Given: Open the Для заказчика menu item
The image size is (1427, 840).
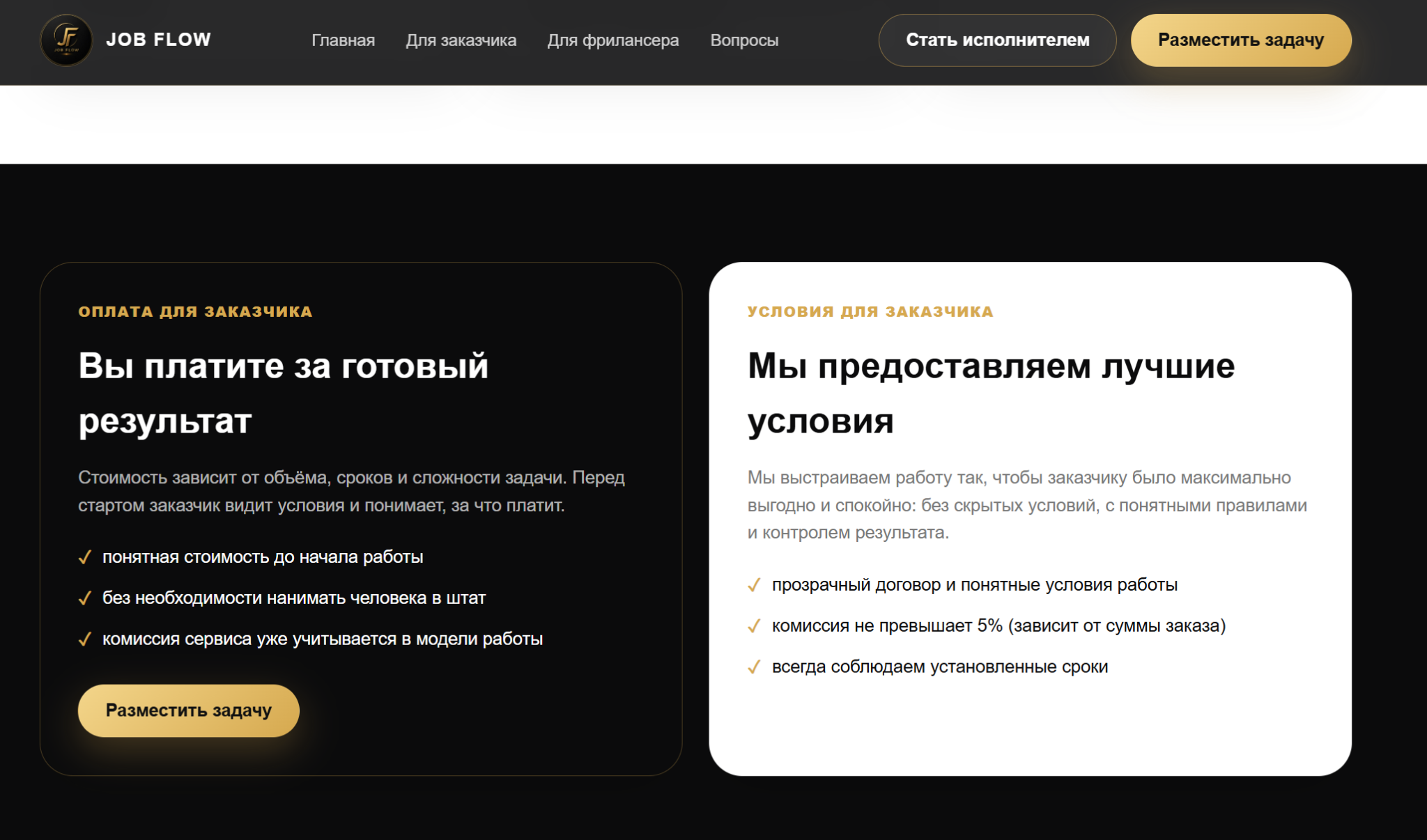Looking at the screenshot, I should pos(461,40).
